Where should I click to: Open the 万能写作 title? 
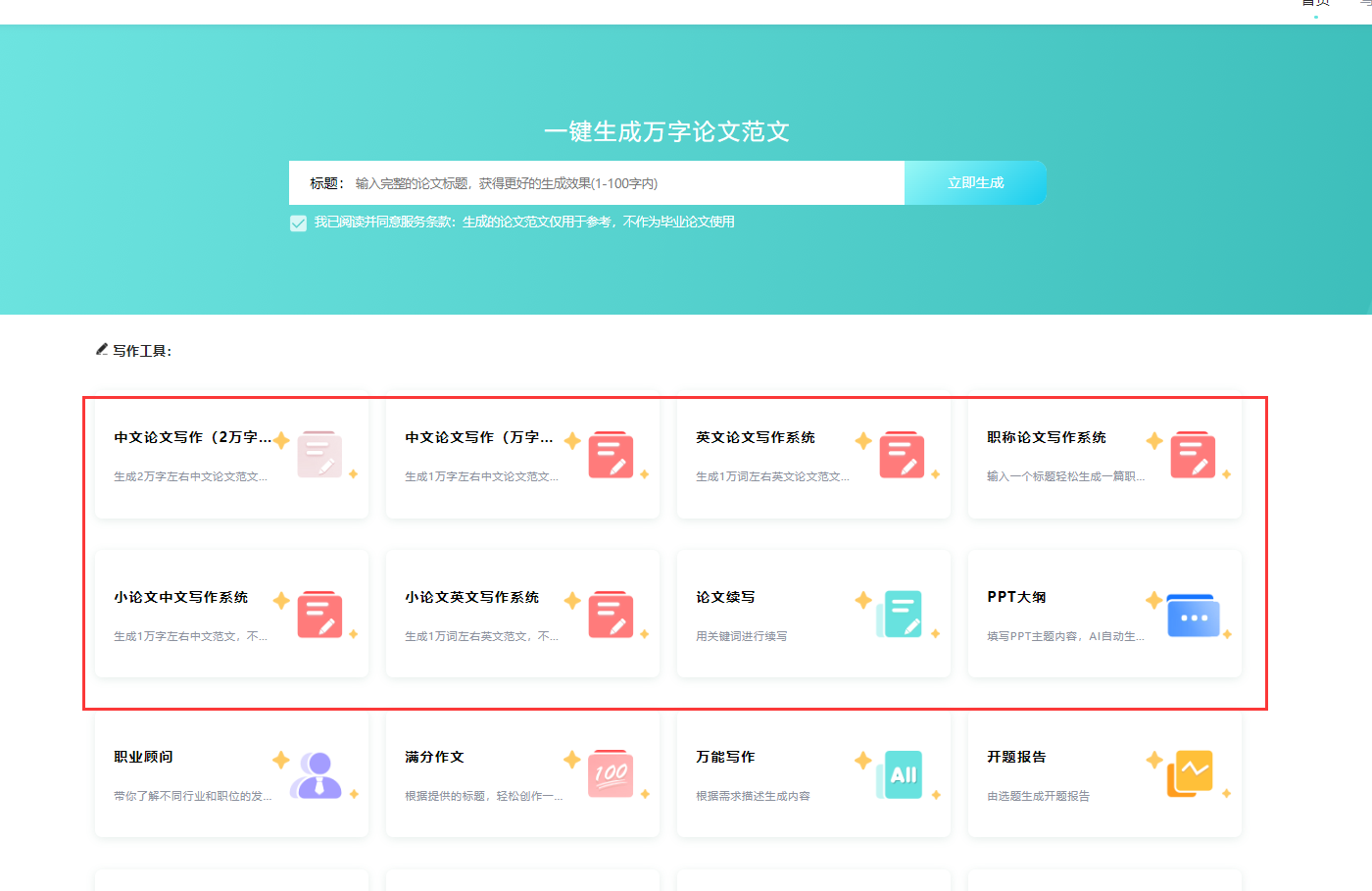(x=725, y=757)
